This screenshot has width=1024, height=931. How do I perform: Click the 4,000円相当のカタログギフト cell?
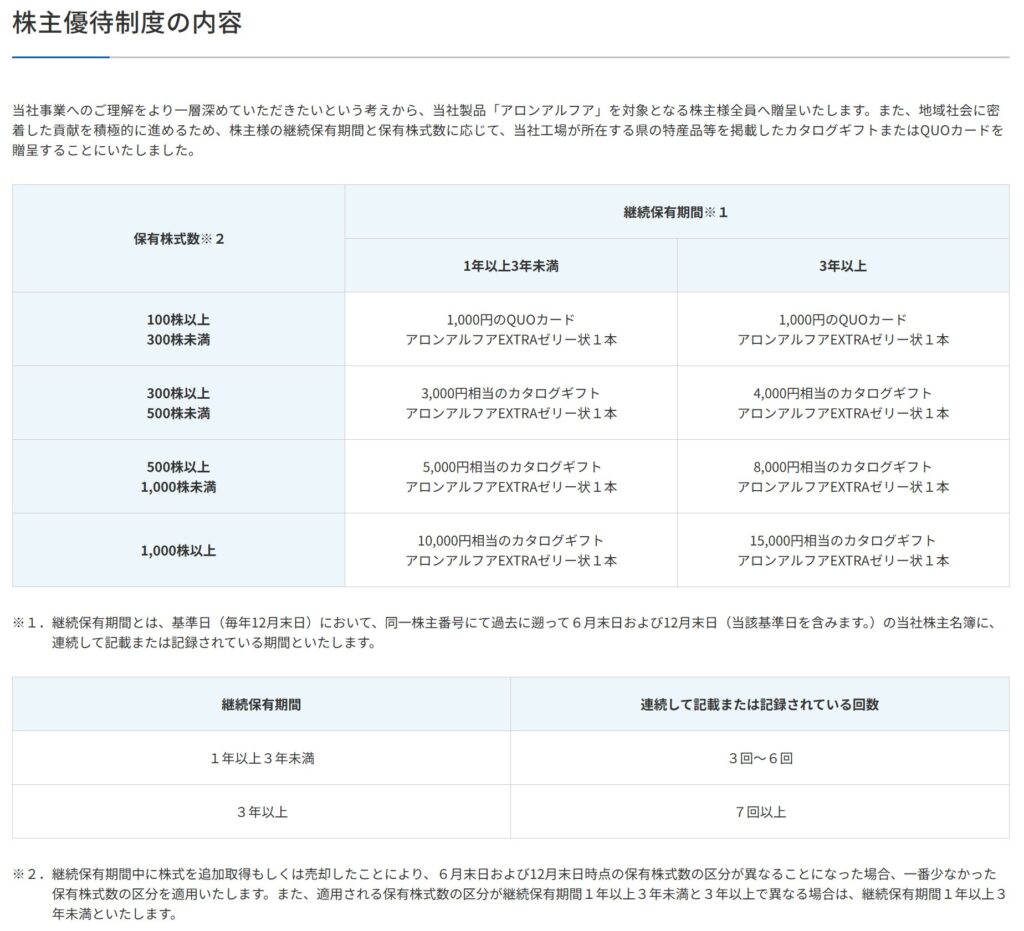[843, 403]
